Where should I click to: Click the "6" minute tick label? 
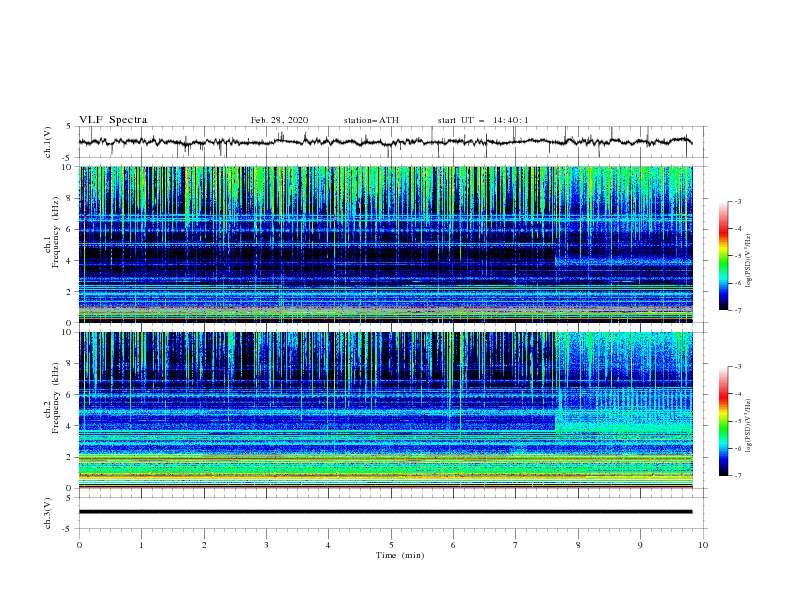453,545
